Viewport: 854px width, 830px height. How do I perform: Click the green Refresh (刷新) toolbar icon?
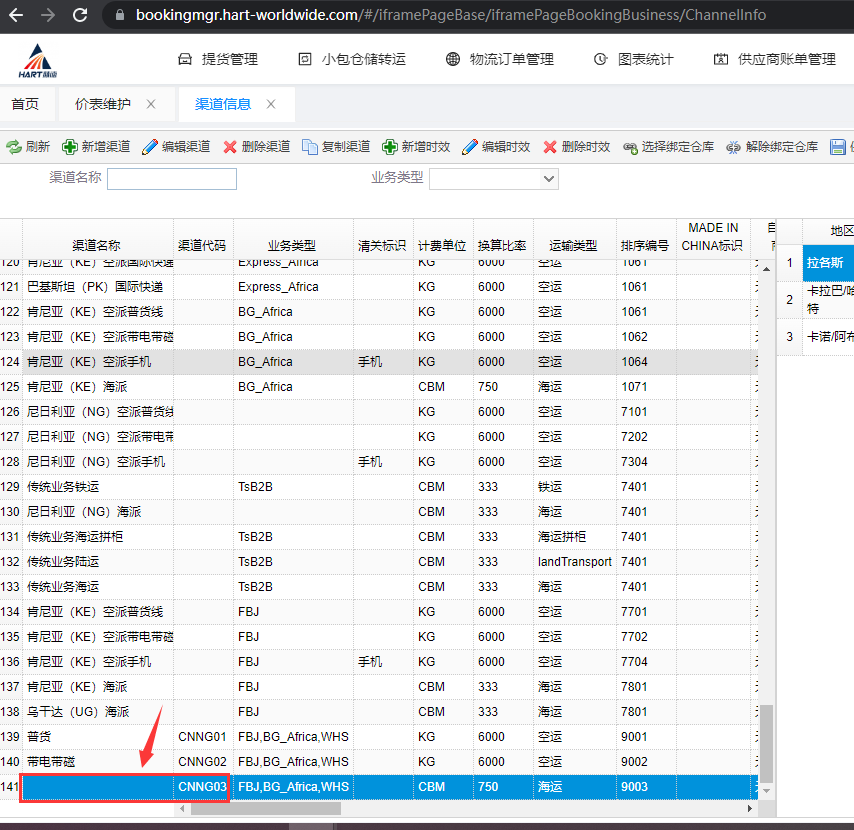point(14,147)
